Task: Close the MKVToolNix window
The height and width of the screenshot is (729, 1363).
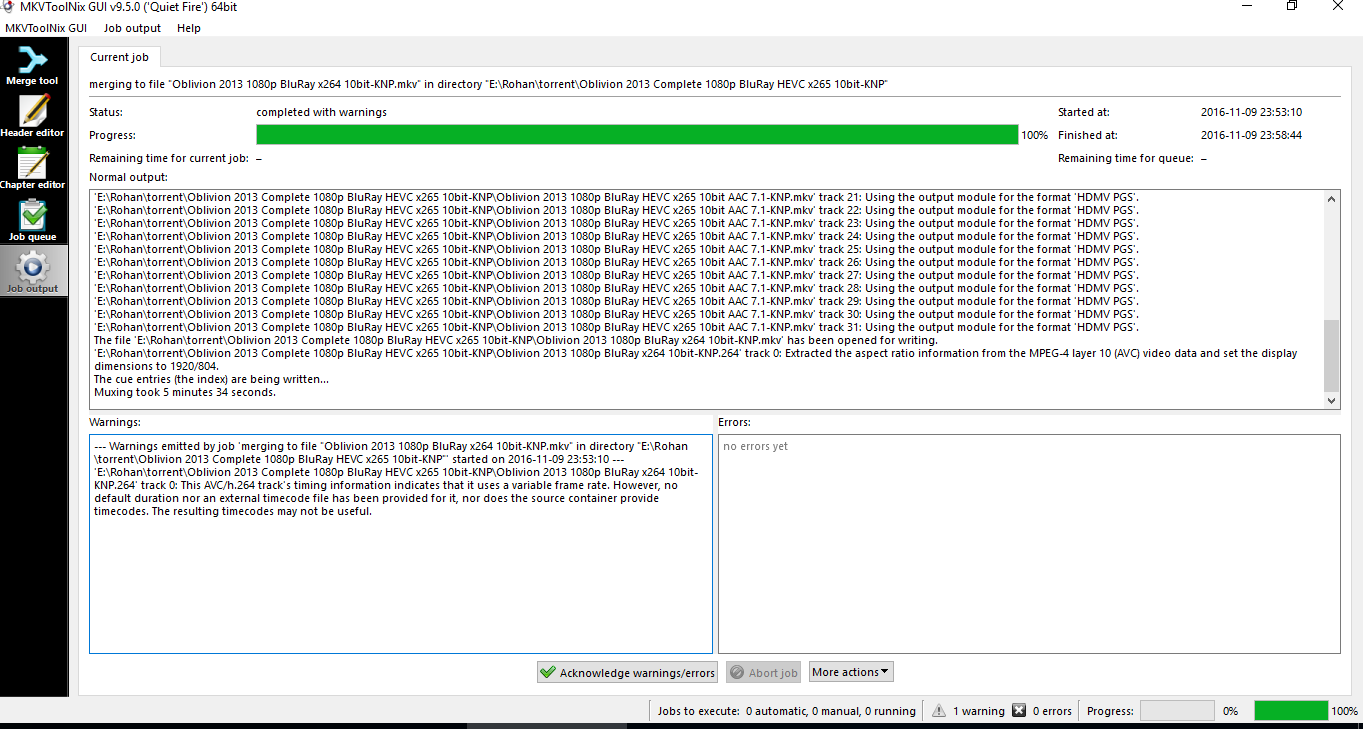Action: (1338, 6)
